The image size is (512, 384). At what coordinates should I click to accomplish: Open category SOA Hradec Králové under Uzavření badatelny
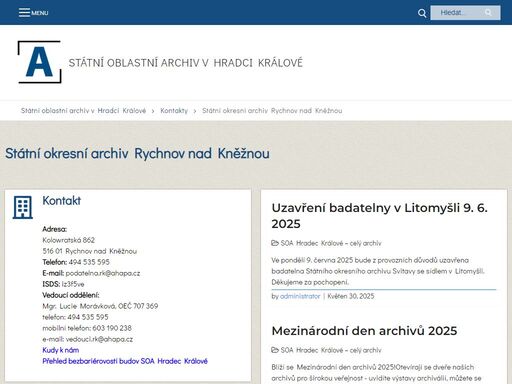click(331, 243)
